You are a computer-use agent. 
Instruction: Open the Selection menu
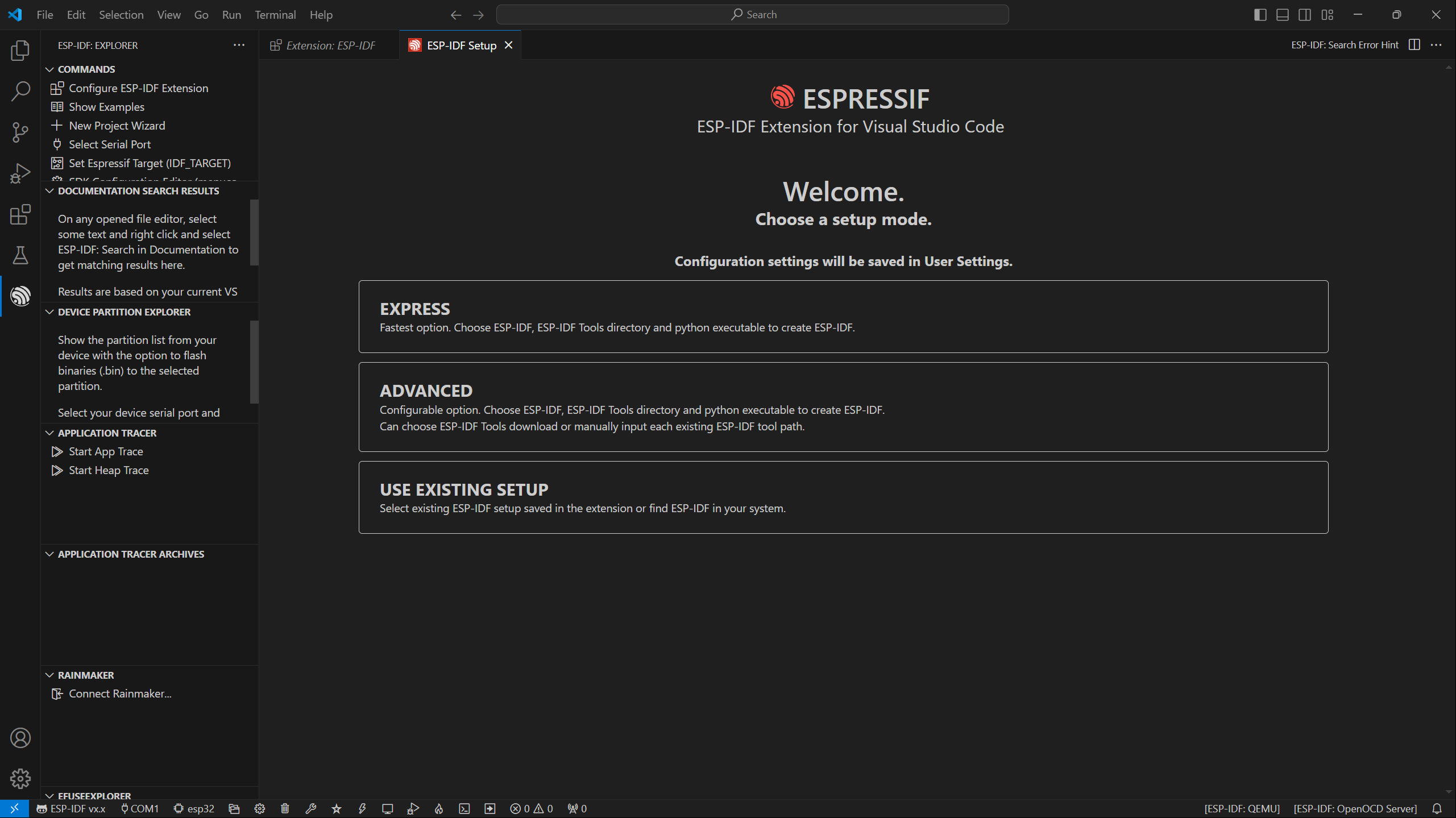(x=121, y=15)
